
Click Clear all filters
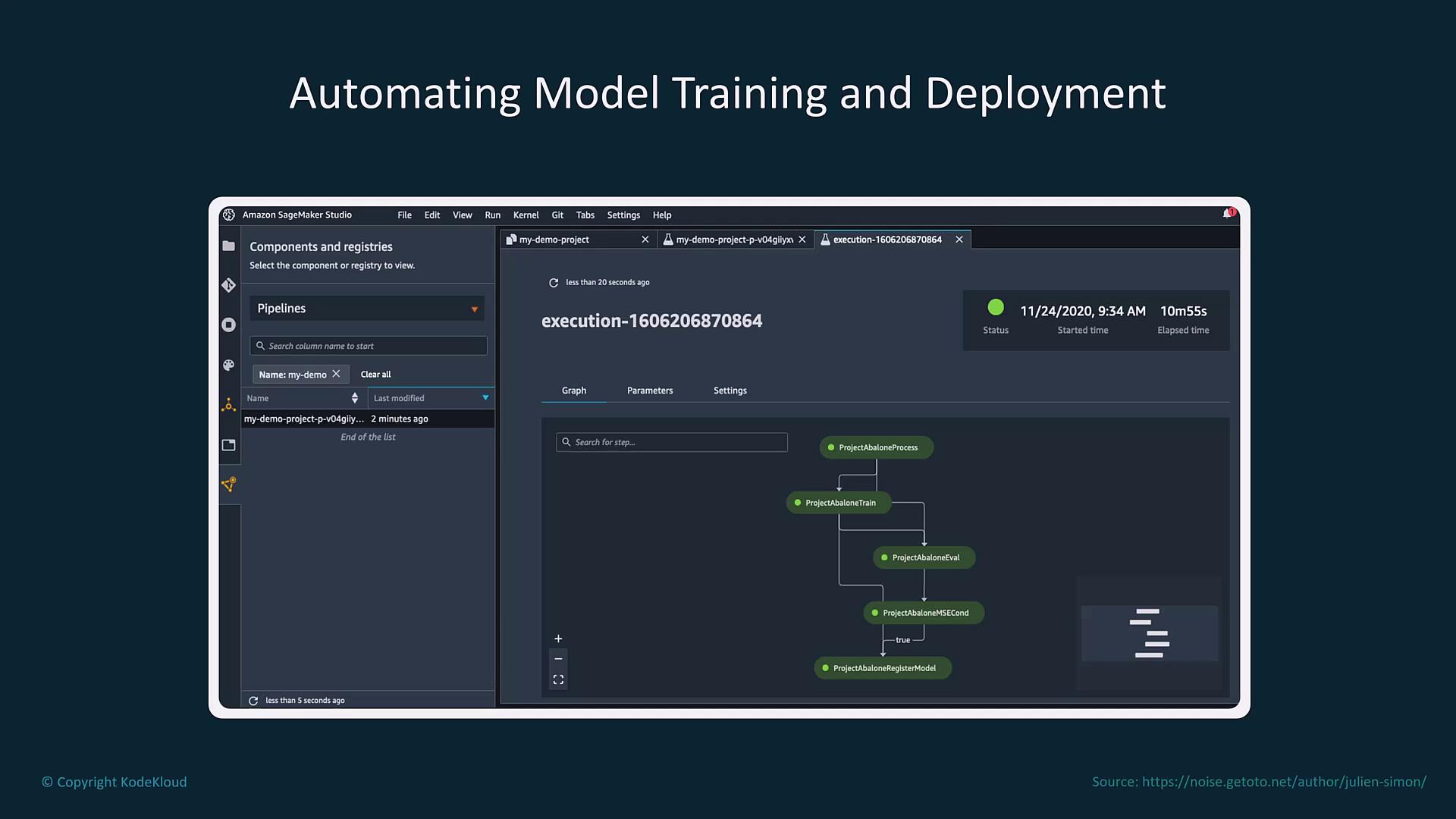tap(375, 375)
